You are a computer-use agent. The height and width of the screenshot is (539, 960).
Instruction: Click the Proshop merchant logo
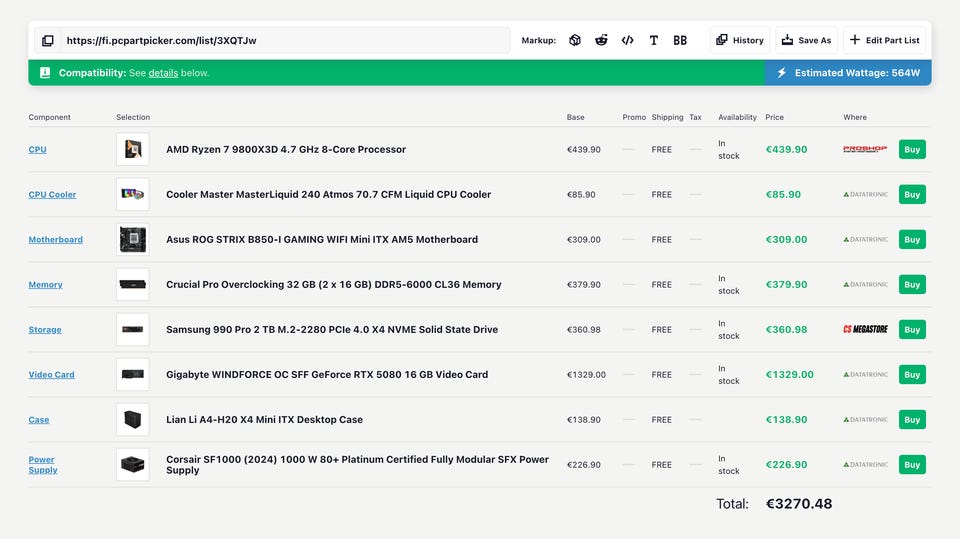(865, 149)
